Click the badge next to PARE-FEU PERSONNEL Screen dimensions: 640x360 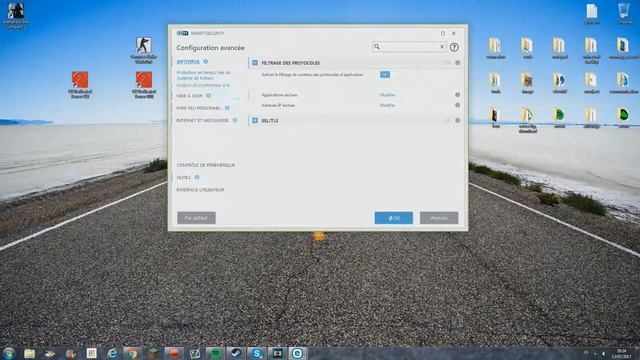pos(227,108)
